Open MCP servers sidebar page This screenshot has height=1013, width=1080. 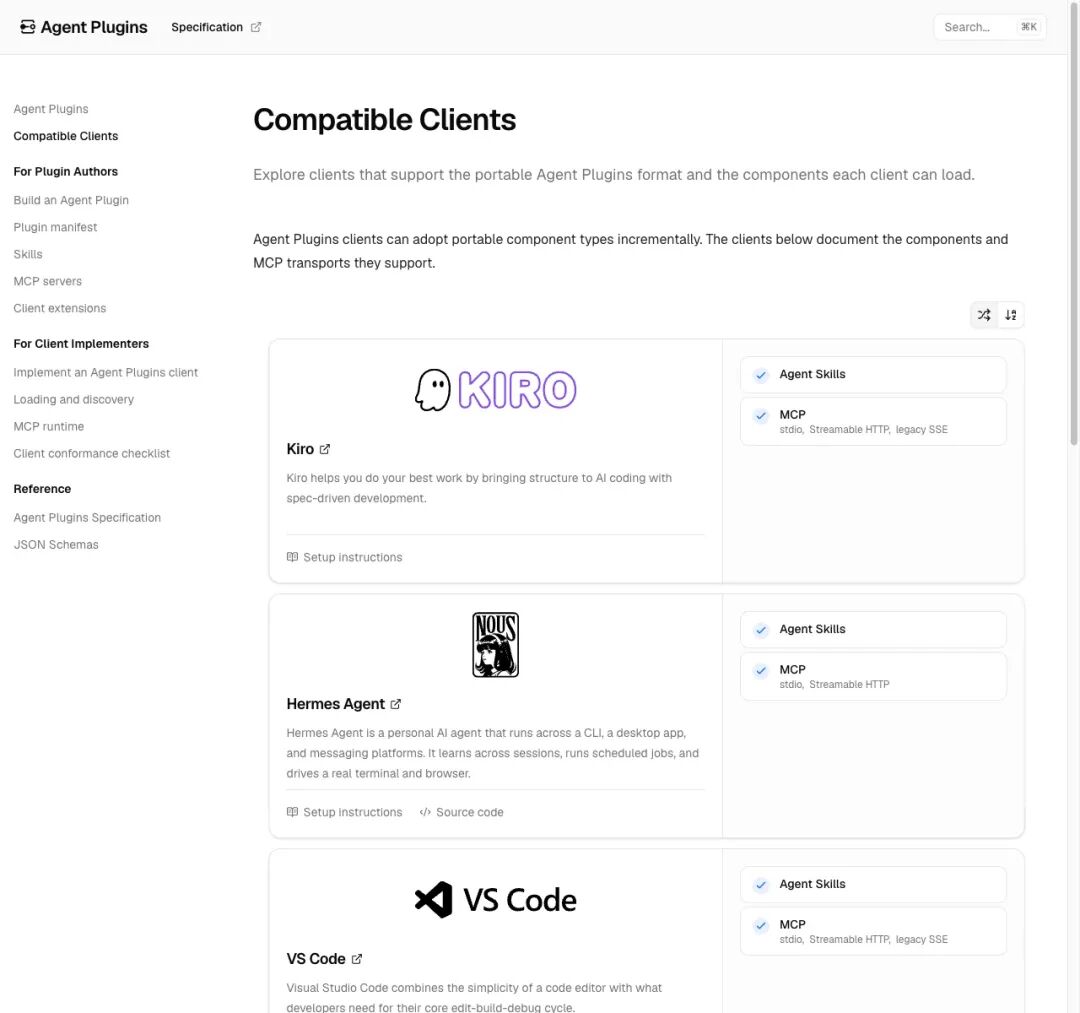[x=48, y=281]
